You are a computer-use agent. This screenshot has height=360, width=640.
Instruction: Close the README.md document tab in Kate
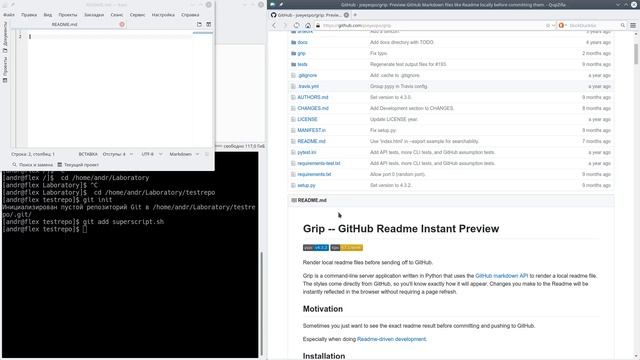(122, 24)
